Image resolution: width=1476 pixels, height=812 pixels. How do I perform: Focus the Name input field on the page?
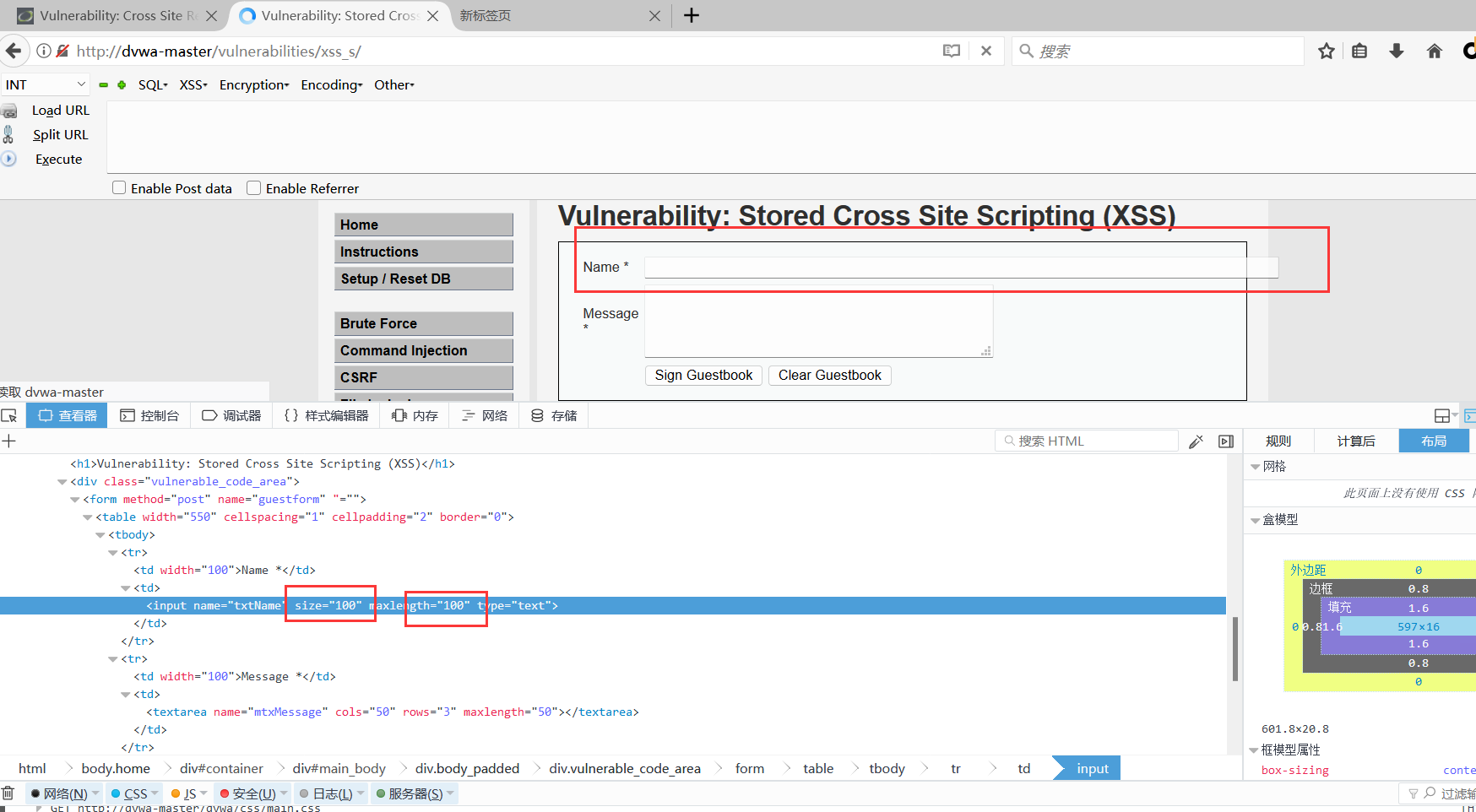coord(929,267)
